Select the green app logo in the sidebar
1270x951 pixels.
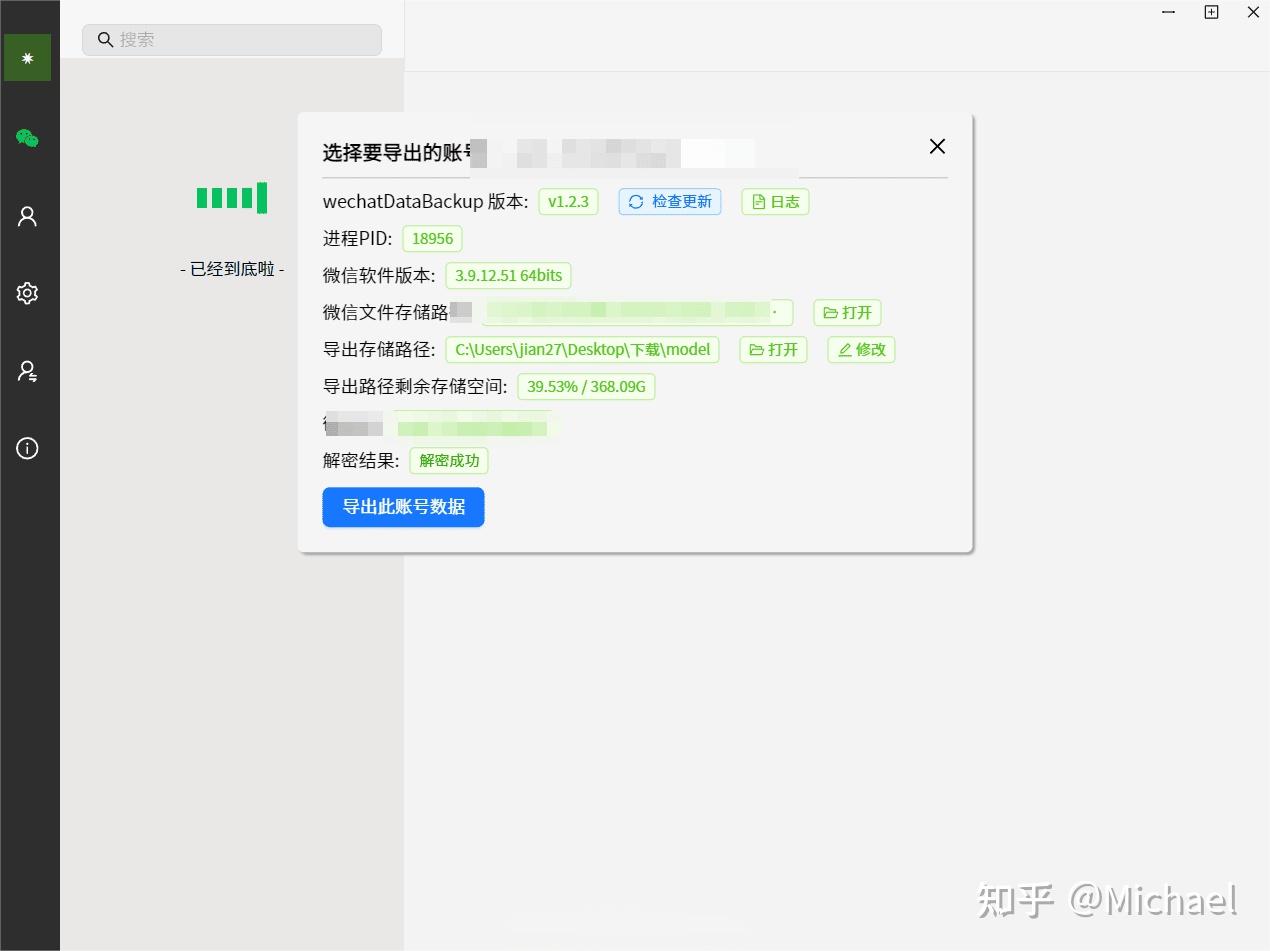tap(29, 57)
